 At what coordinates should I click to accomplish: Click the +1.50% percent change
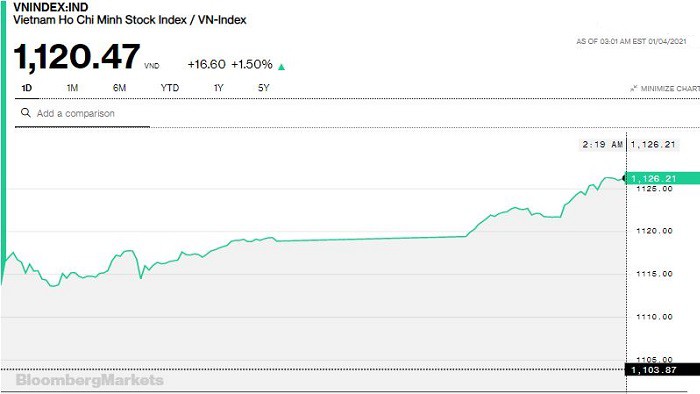tap(252, 65)
